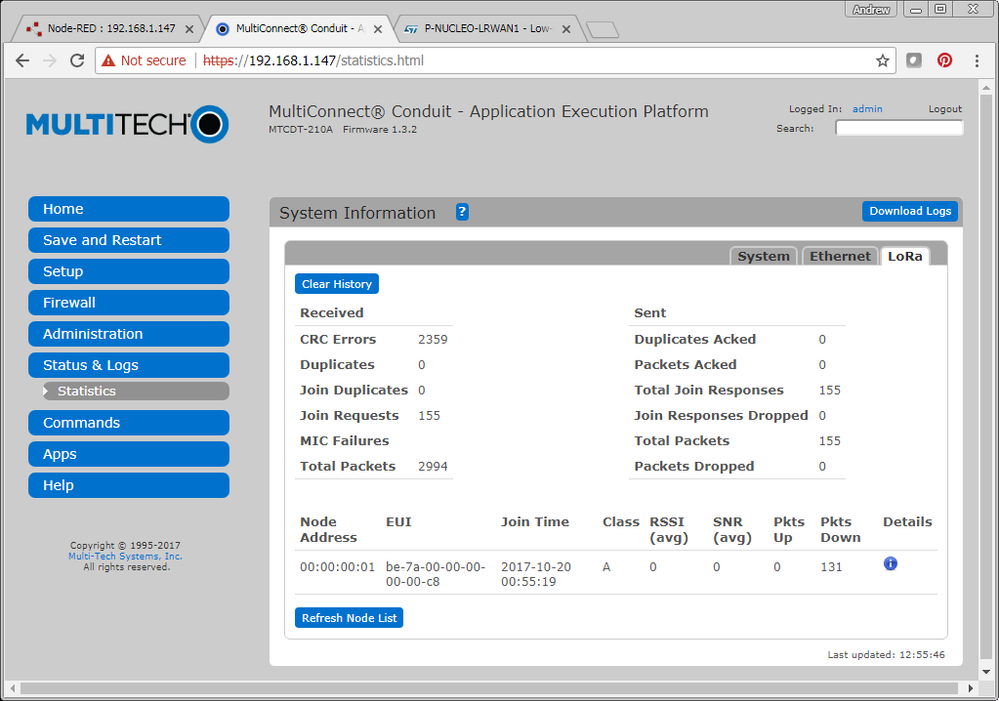Open Save and Restart

[129, 240]
